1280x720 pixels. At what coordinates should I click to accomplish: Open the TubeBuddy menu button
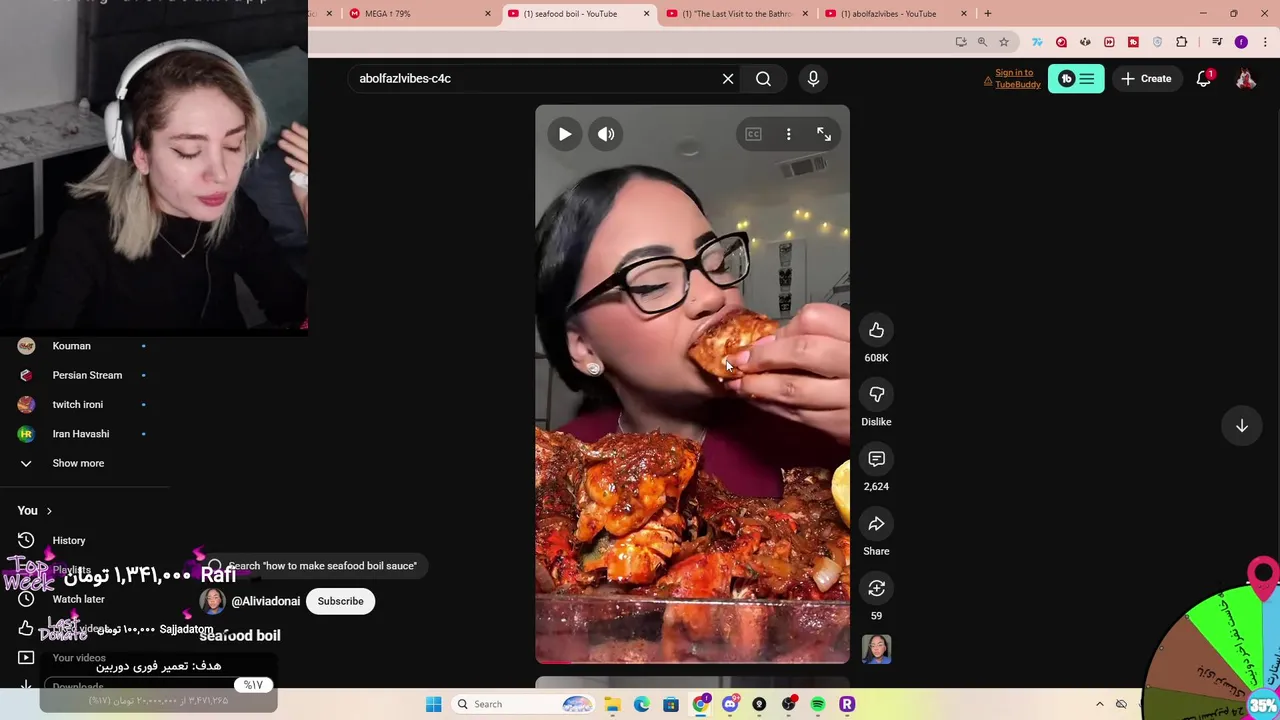pos(1076,79)
